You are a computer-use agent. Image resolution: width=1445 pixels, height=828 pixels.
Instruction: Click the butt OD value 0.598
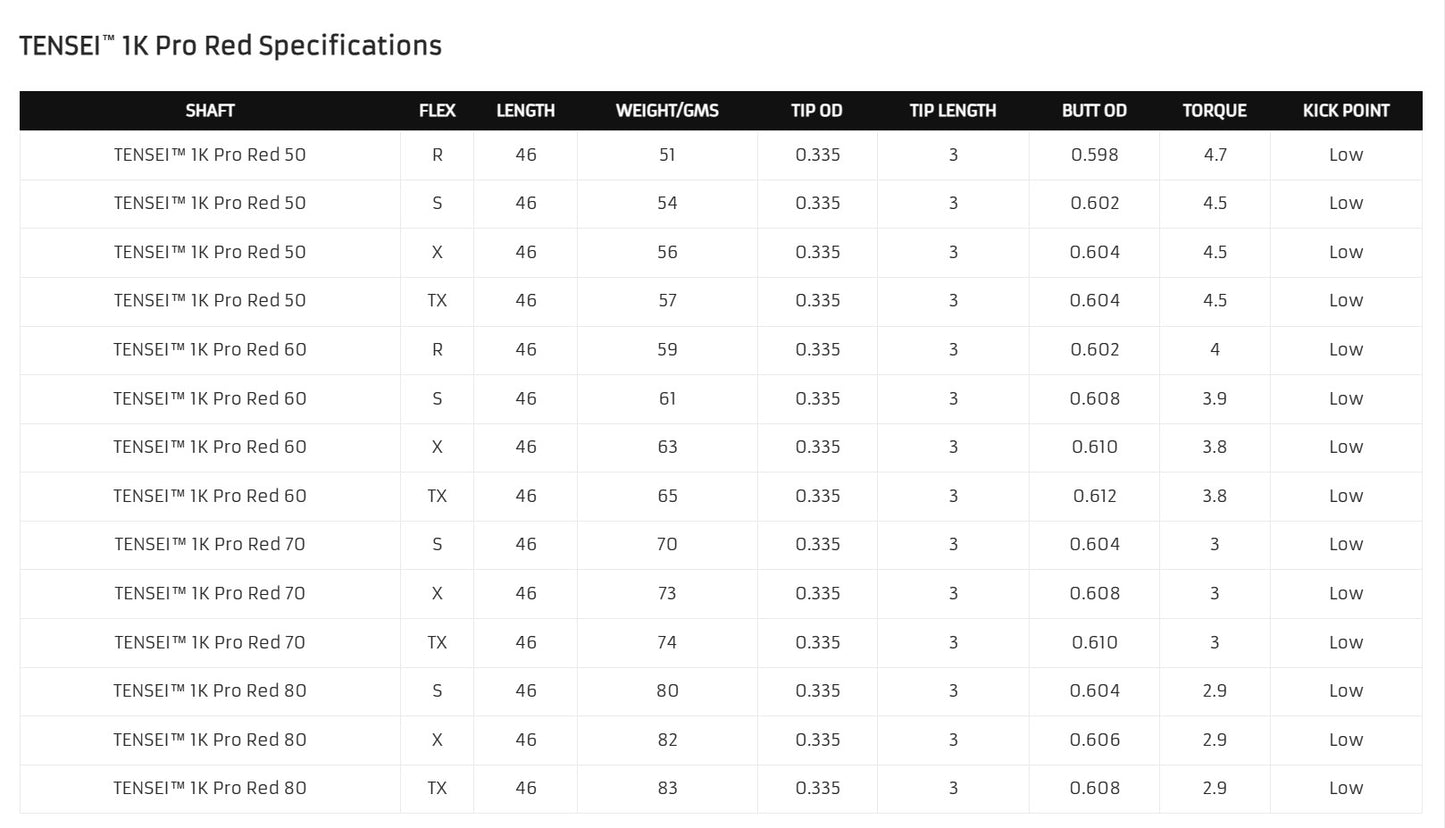tap(1094, 155)
